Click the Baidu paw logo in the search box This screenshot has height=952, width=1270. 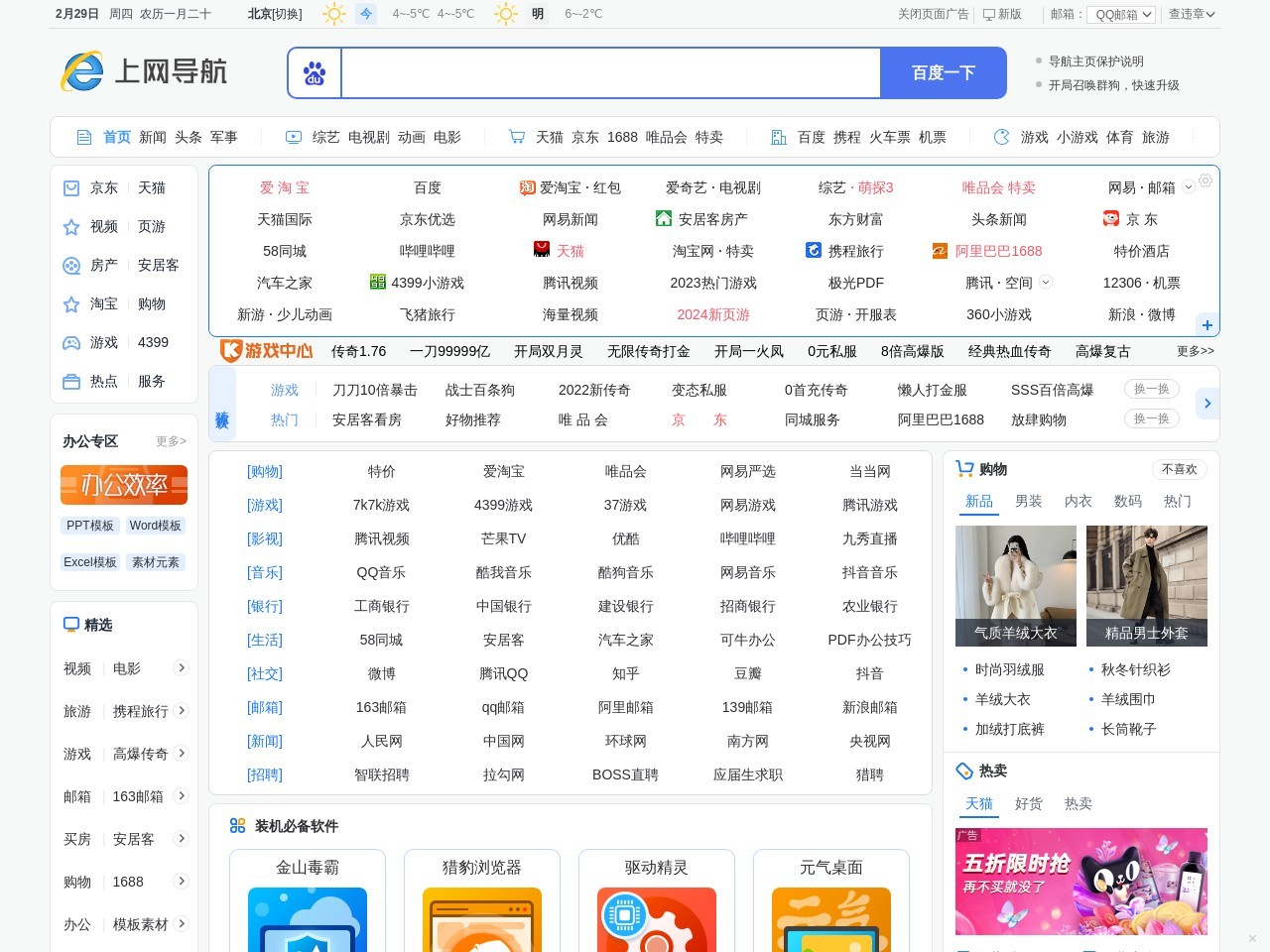point(314,72)
